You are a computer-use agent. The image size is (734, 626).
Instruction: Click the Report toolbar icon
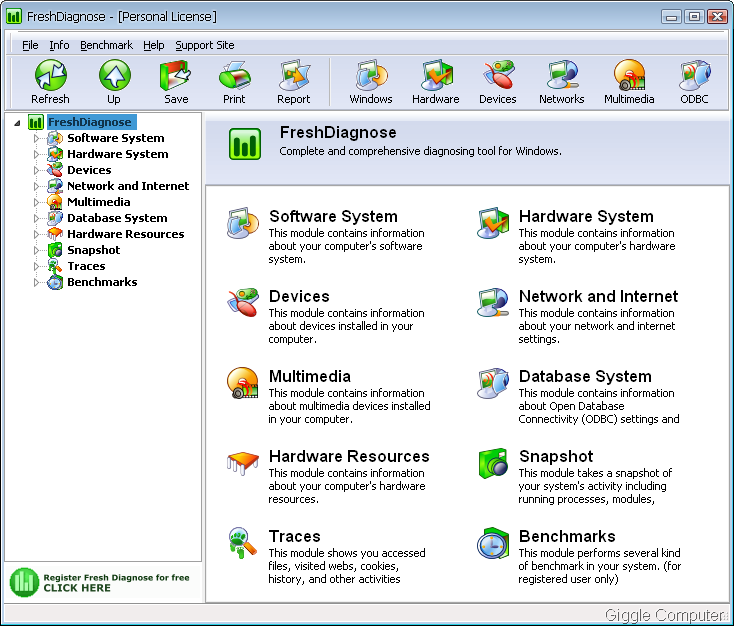[x=294, y=75]
